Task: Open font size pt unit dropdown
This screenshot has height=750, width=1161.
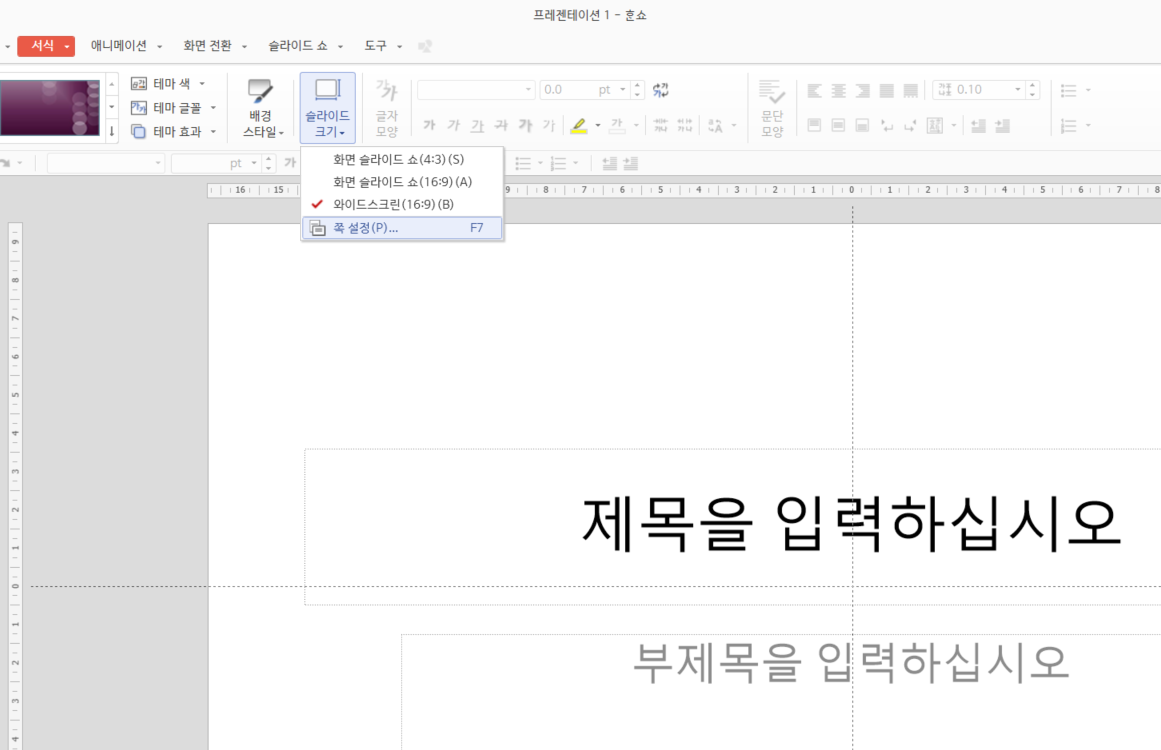Action: pos(623,90)
